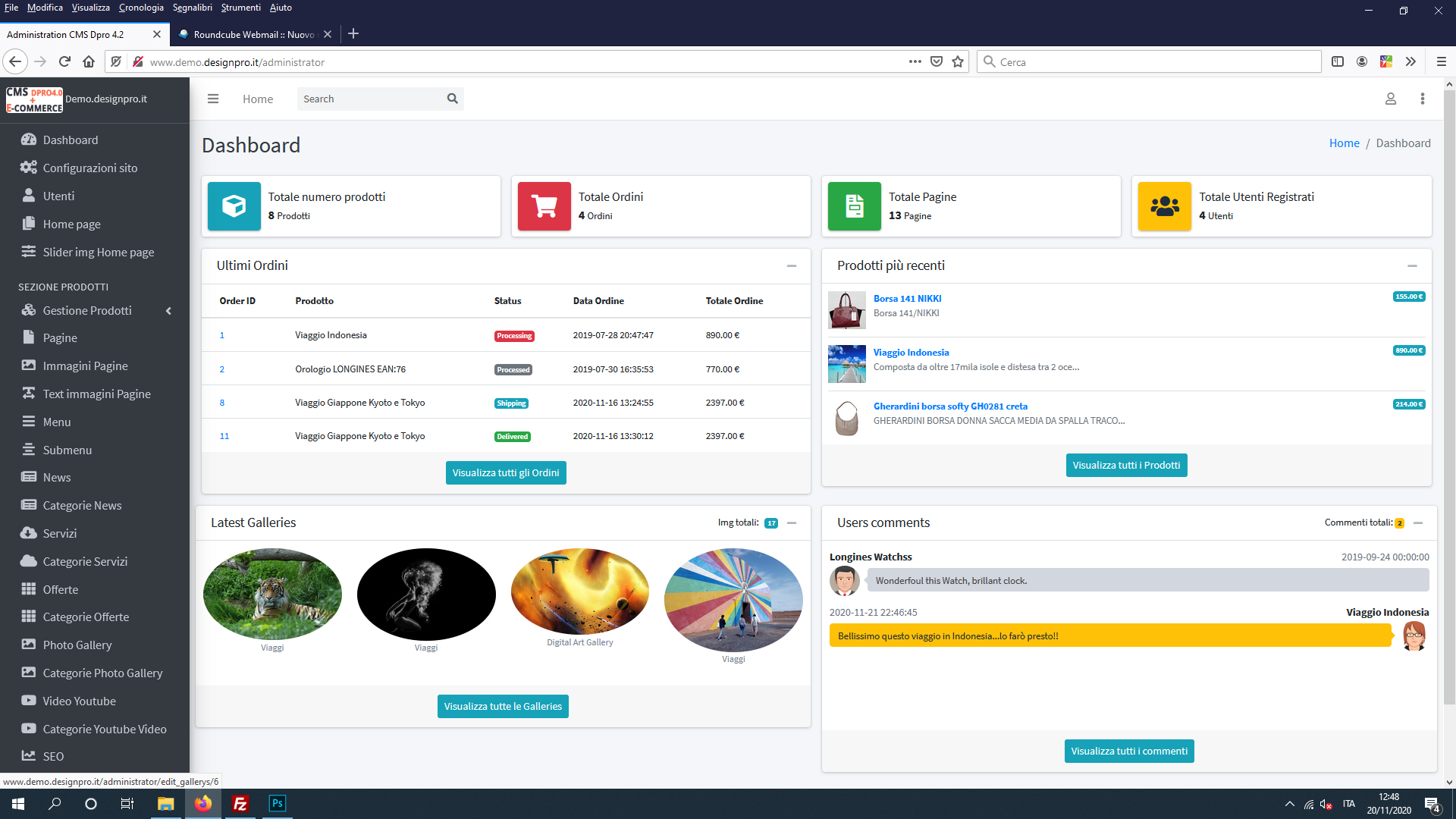1456x819 pixels.
Task: Click the tiger gallery thumbnail
Action: click(x=272, y=594)
